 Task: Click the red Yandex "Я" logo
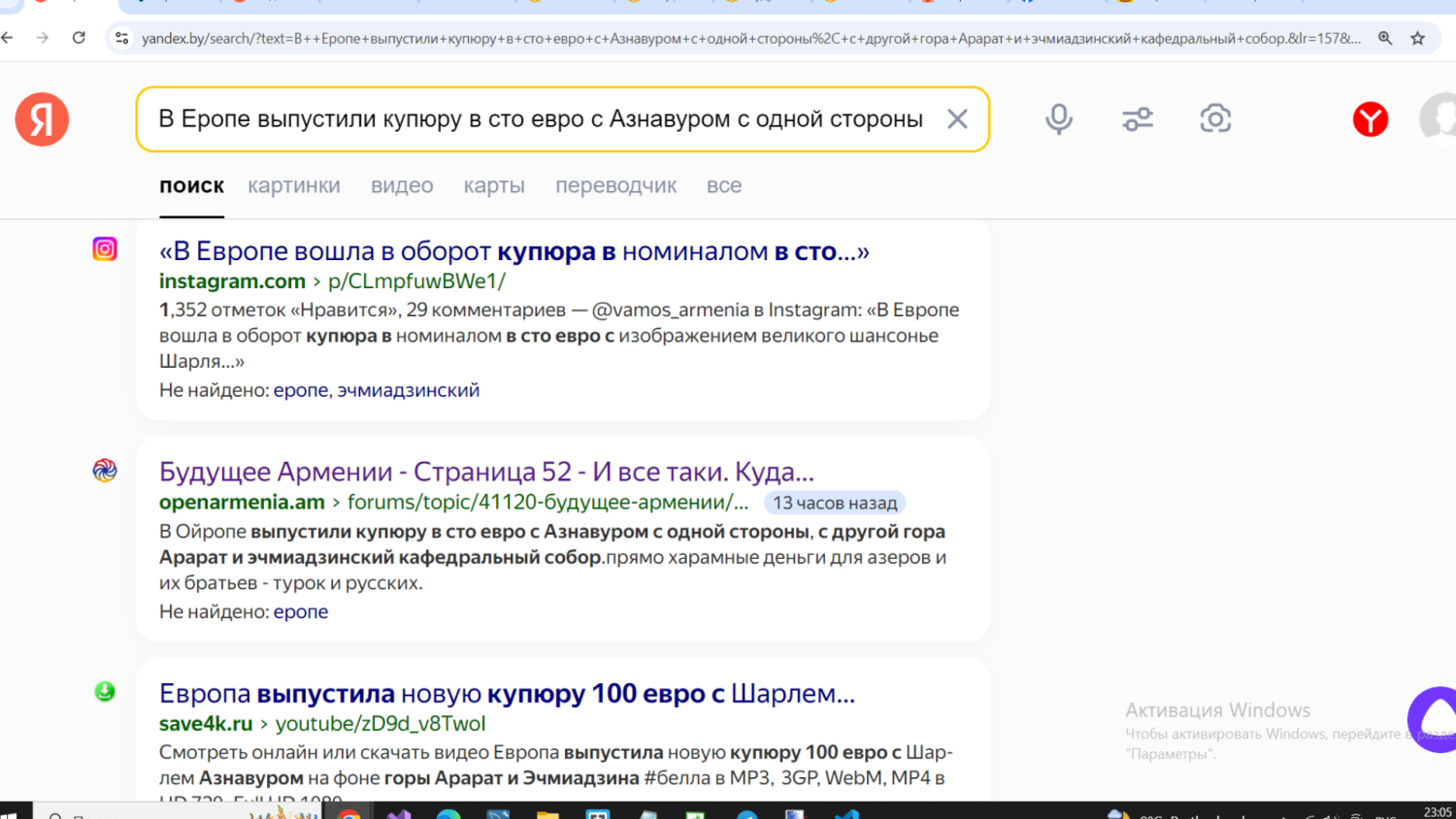click(x=41, y=119)
